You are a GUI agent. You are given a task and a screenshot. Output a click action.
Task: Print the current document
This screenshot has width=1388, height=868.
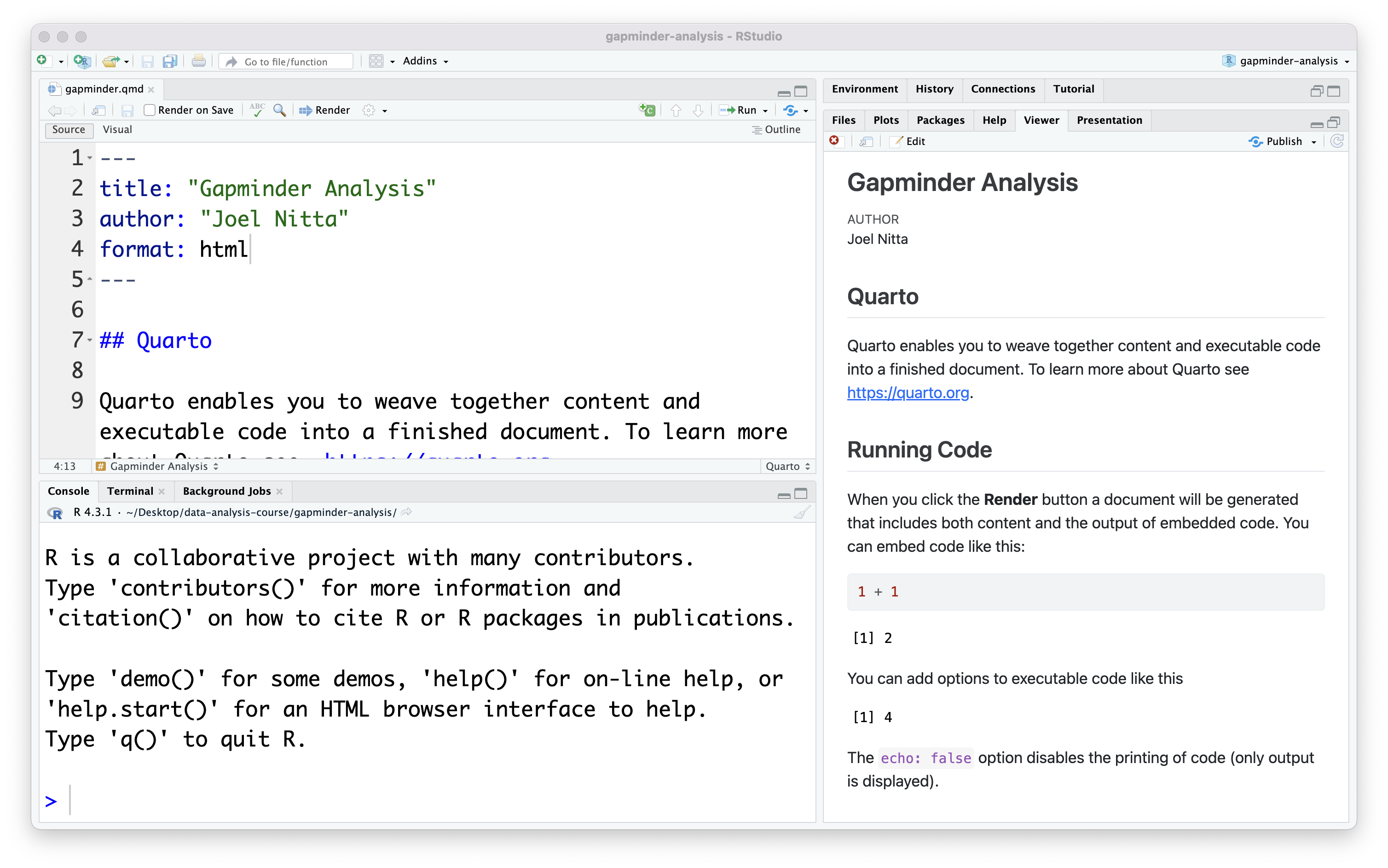[199, 61]
